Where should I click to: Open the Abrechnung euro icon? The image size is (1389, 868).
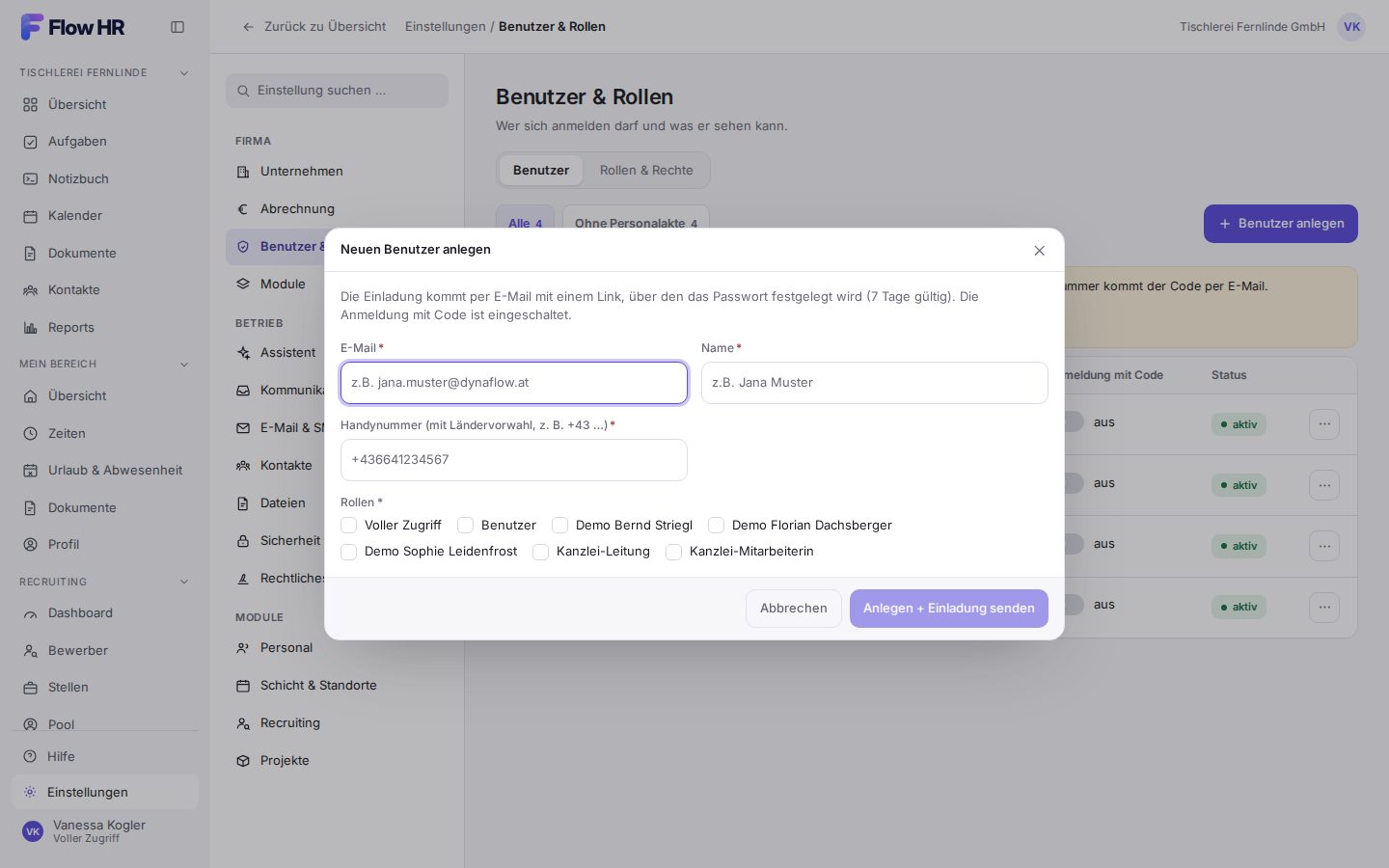[x=243, y=209]
